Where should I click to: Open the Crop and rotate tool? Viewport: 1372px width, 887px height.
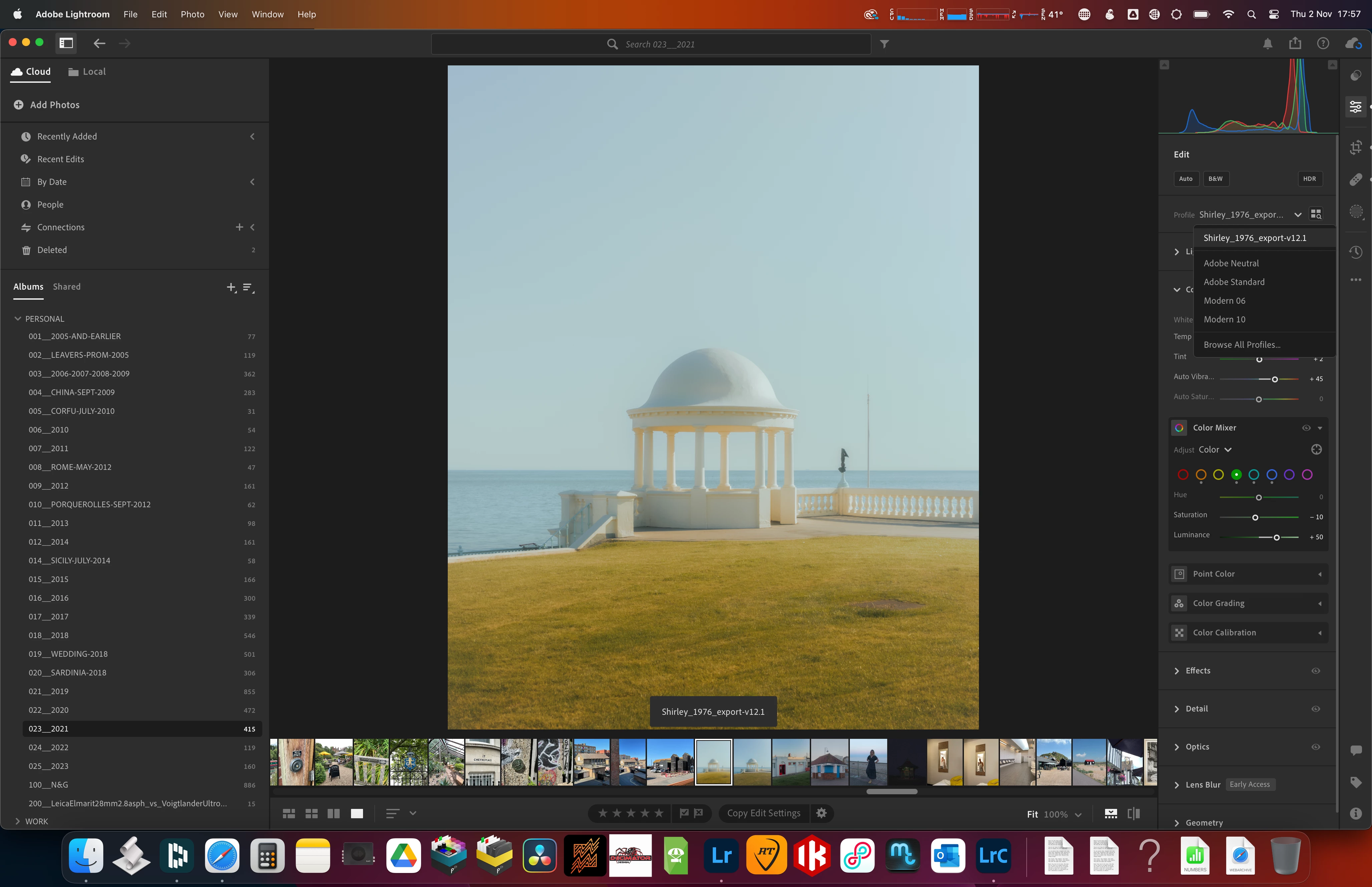click(x=1356, y=147)
